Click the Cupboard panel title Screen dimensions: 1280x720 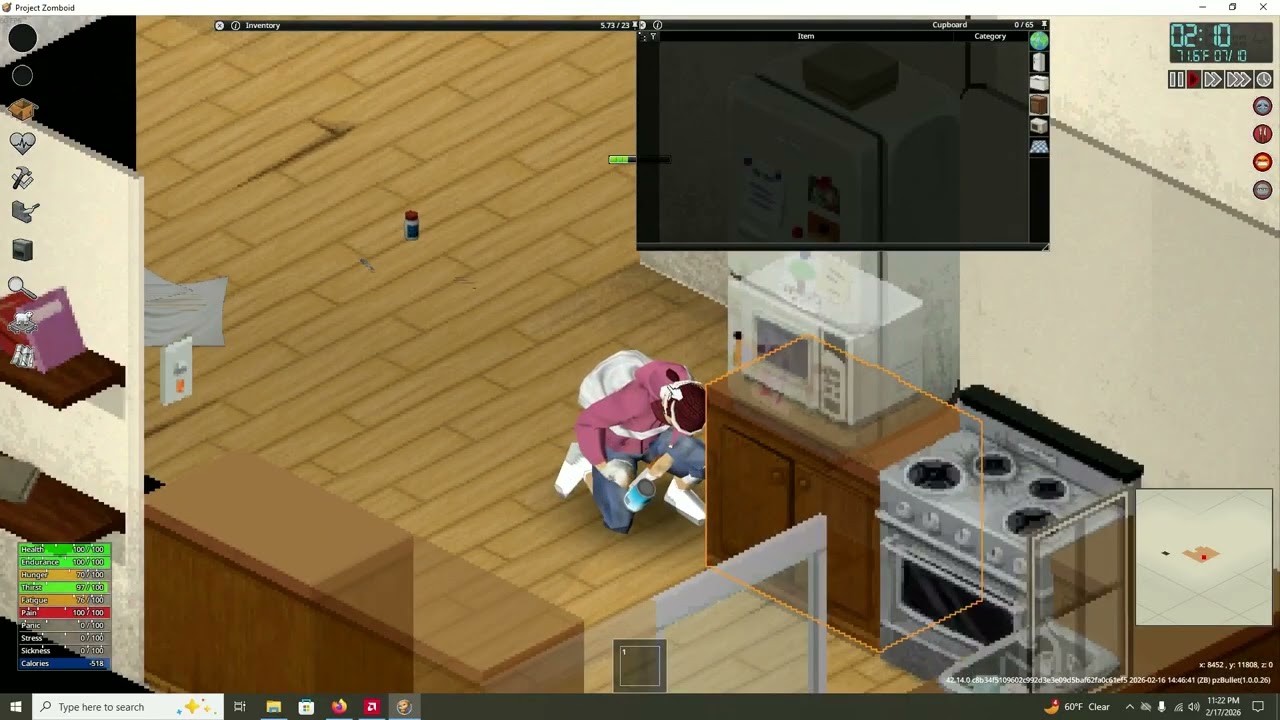coord(949,25)
